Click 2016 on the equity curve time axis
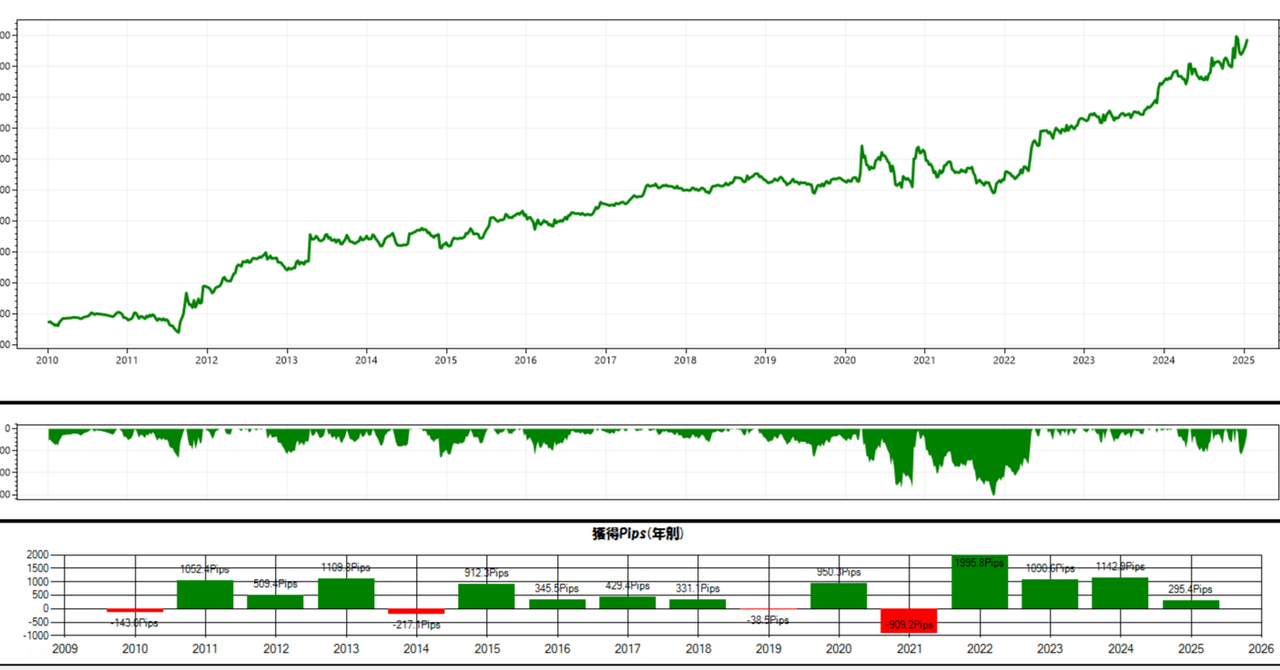The width and height of the screenshot is (1280, 670). click(526, 360)
